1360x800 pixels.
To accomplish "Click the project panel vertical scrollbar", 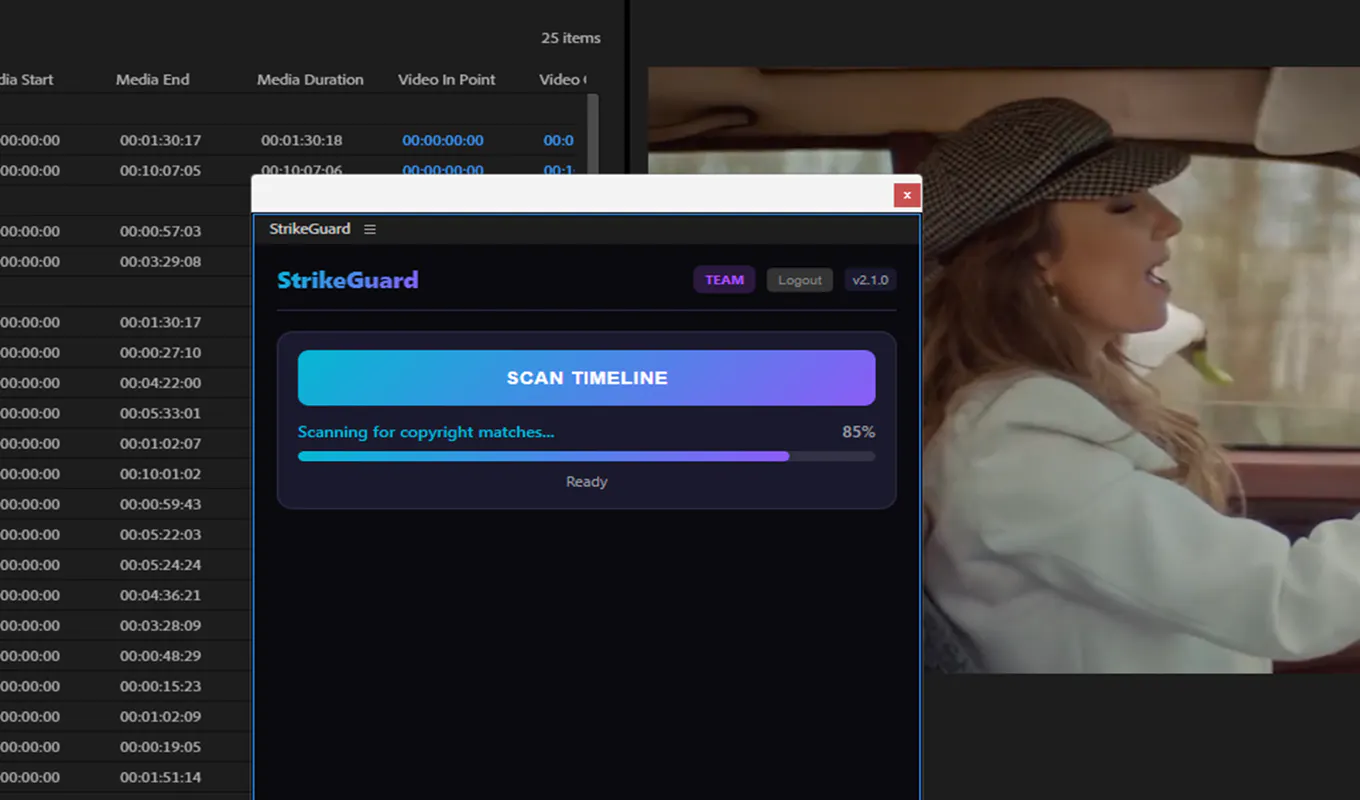I will click(593, 135).
